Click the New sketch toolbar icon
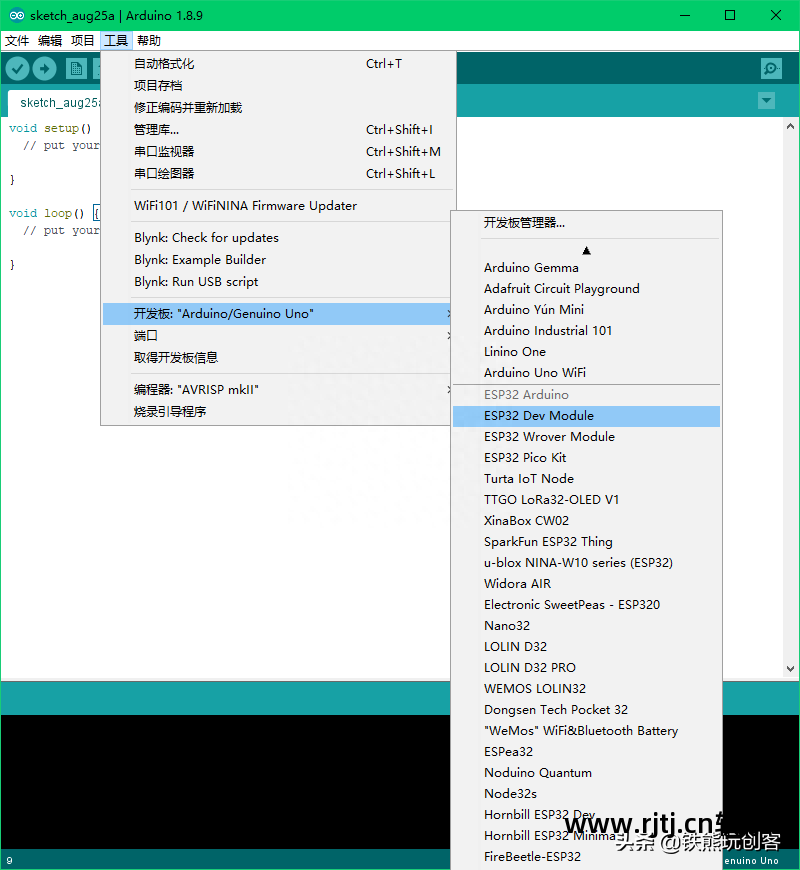 (76, 69)
